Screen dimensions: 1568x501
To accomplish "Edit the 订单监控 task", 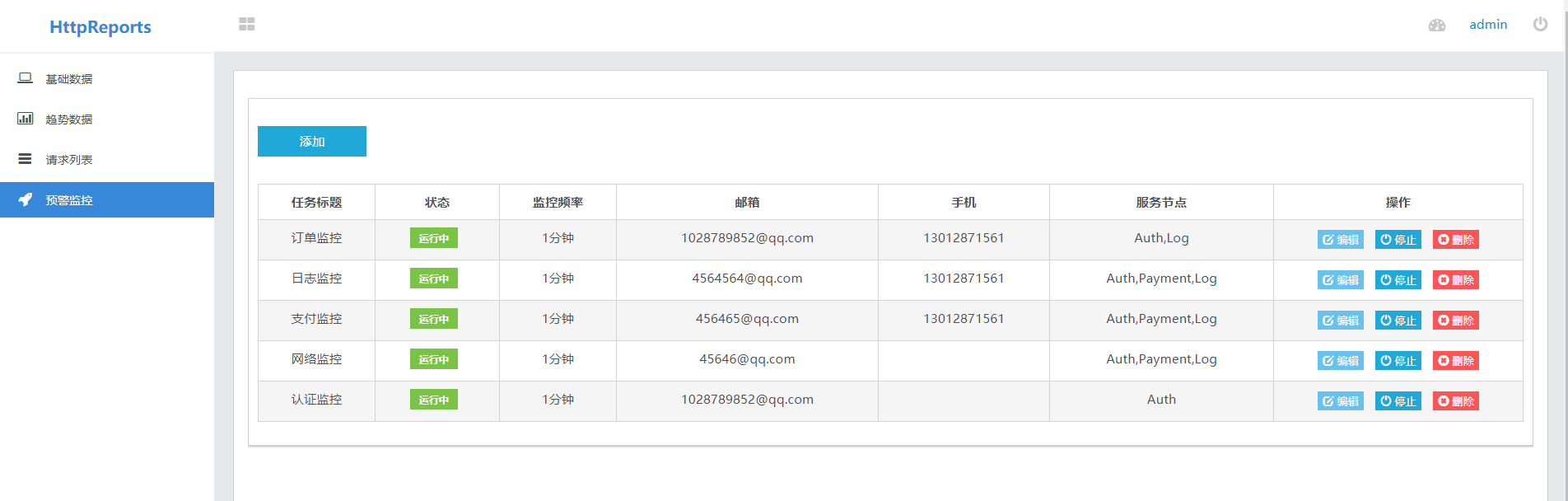I will 1341,240.
